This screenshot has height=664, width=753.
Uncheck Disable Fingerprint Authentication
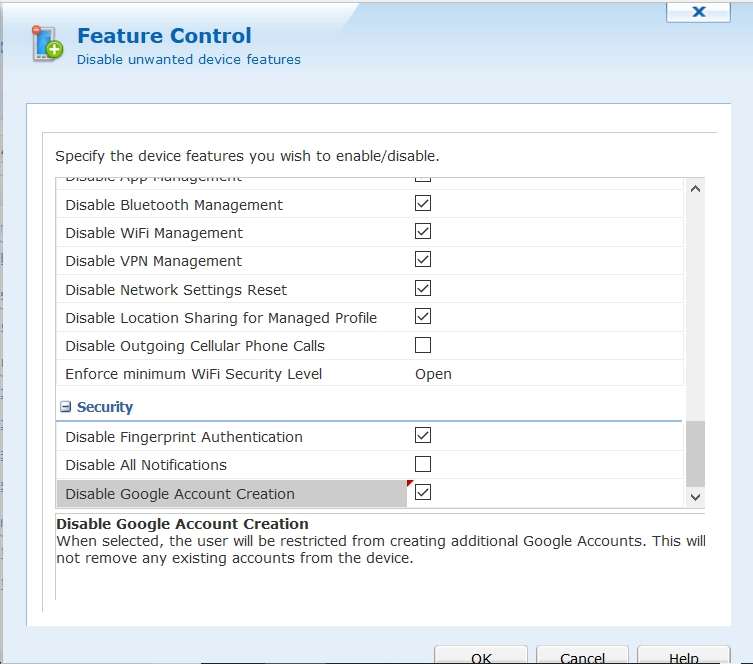(x=423, y=435)
